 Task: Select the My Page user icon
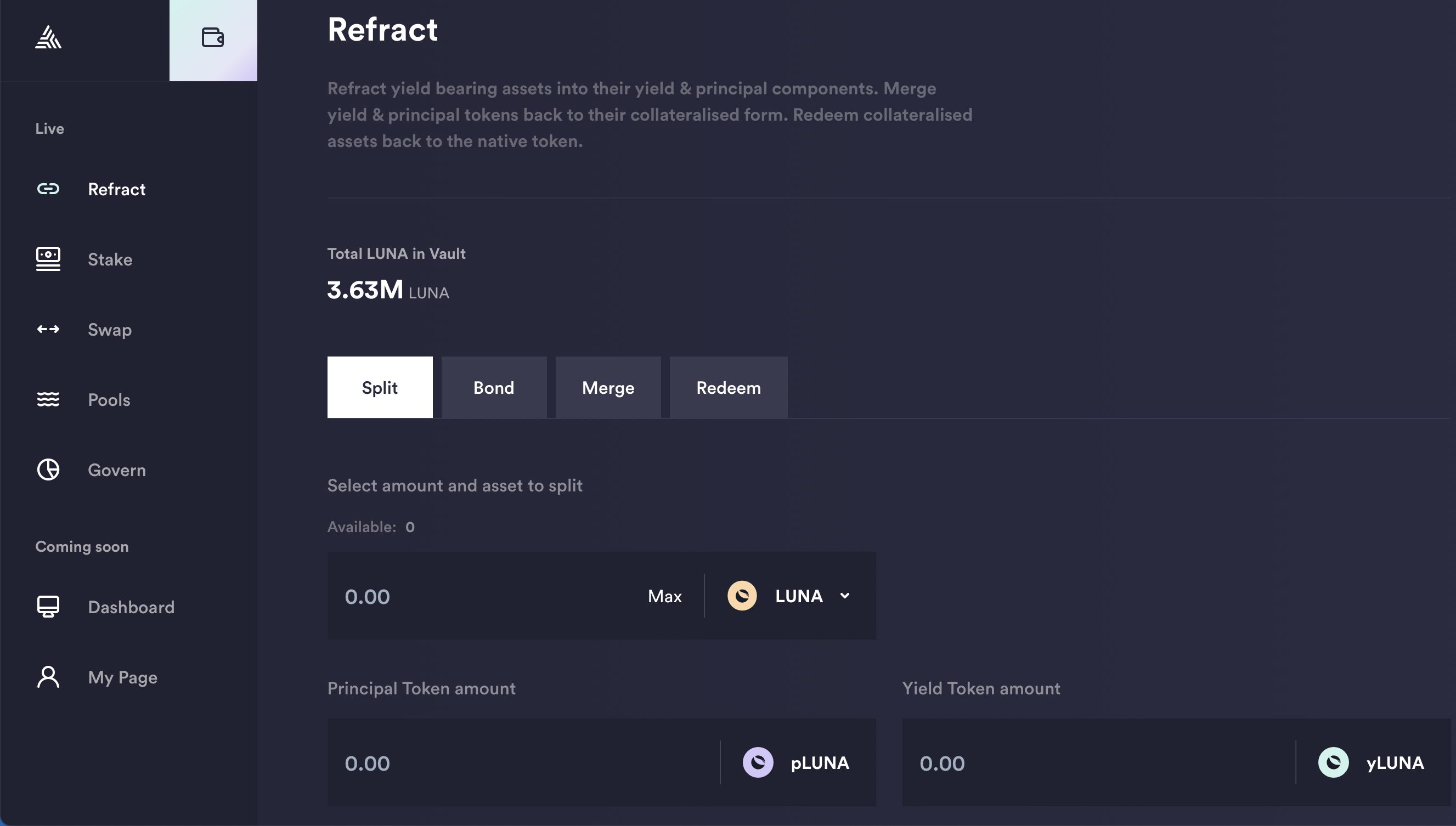48,677
